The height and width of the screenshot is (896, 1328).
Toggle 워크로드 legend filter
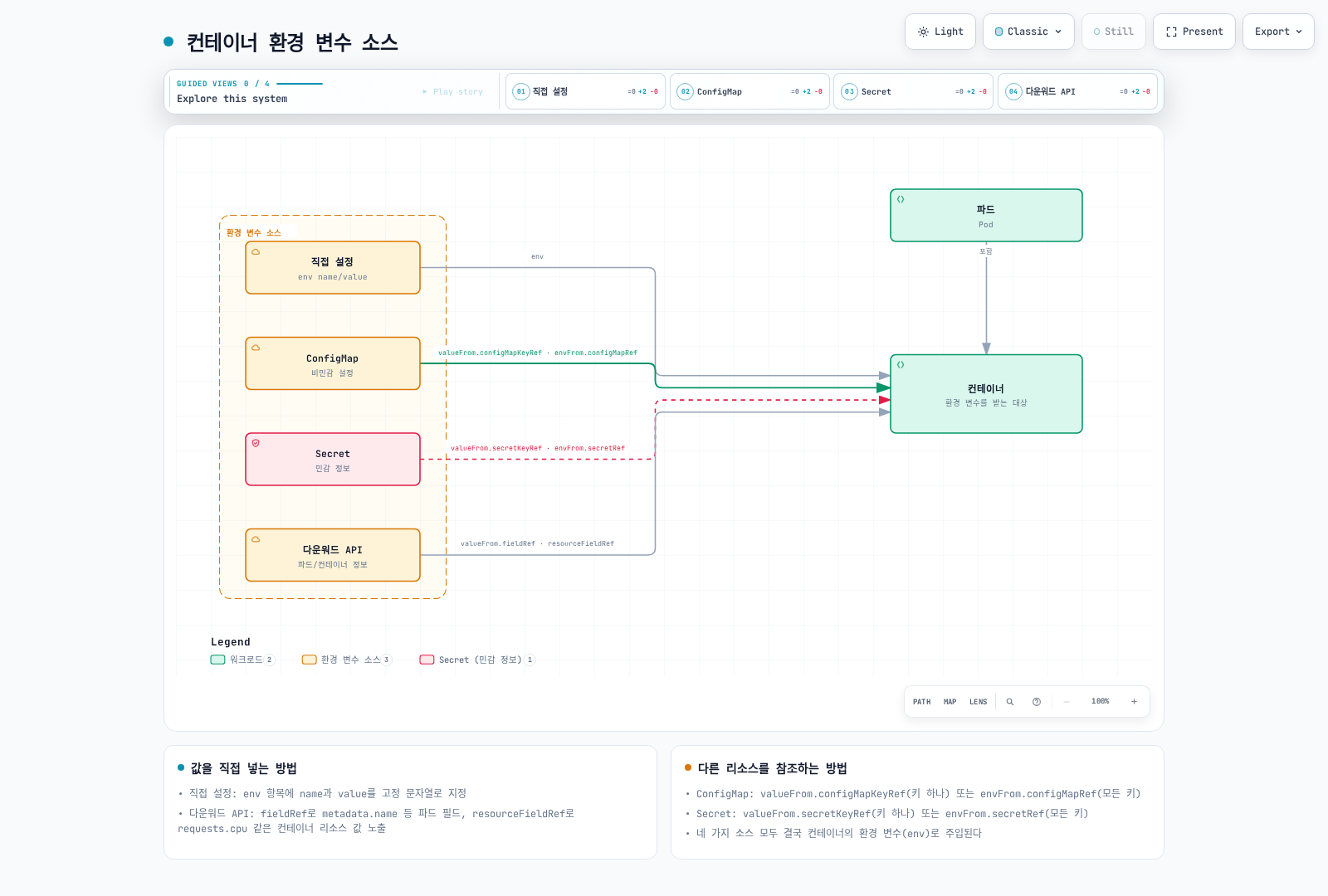click(x=242, y=660)
